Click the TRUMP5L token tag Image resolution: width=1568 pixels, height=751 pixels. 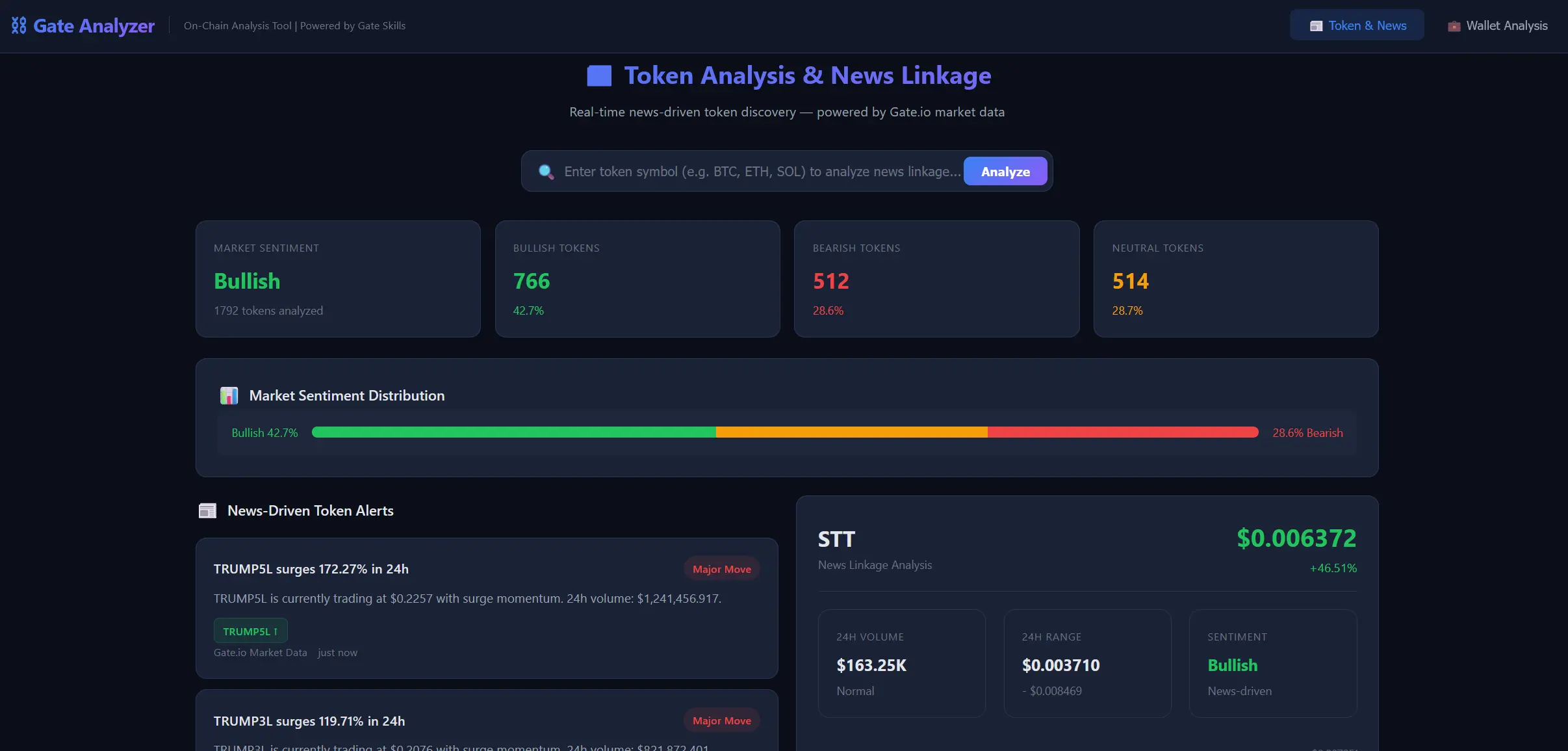pyautogui.click(x=250, y=631)
